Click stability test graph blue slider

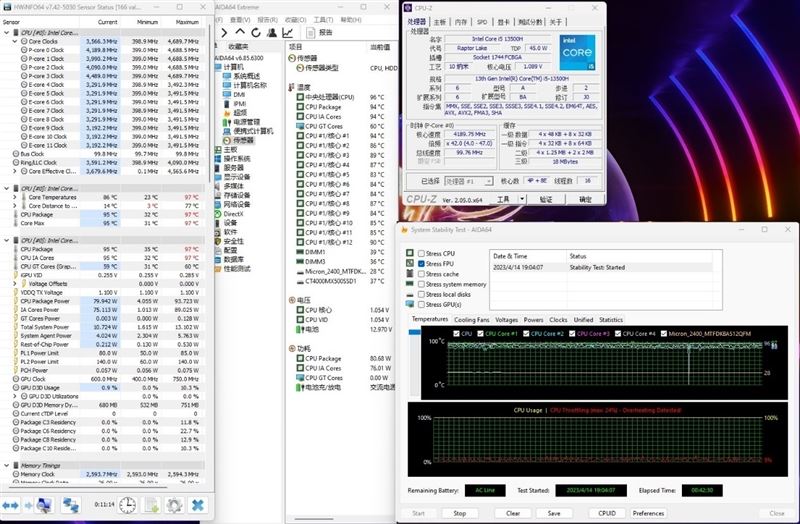click(x=415, y=332)
